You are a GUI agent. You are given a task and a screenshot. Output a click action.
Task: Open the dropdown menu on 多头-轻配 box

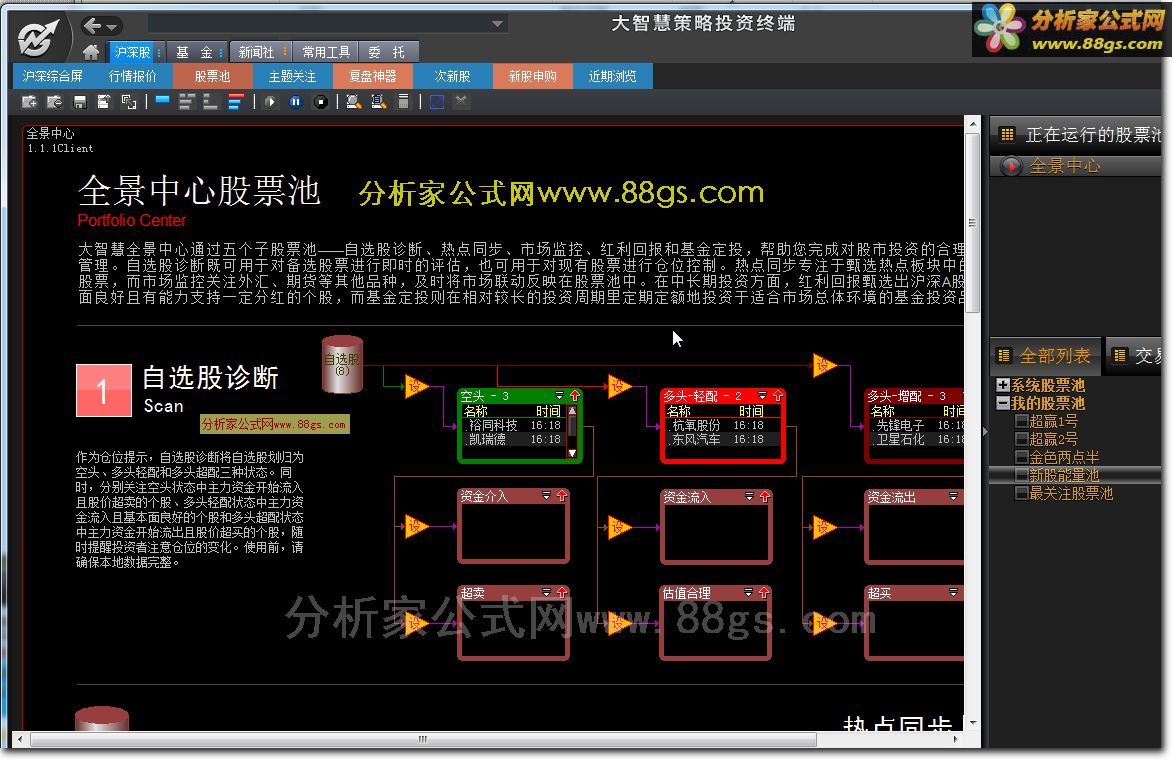(x=762, y=395)
